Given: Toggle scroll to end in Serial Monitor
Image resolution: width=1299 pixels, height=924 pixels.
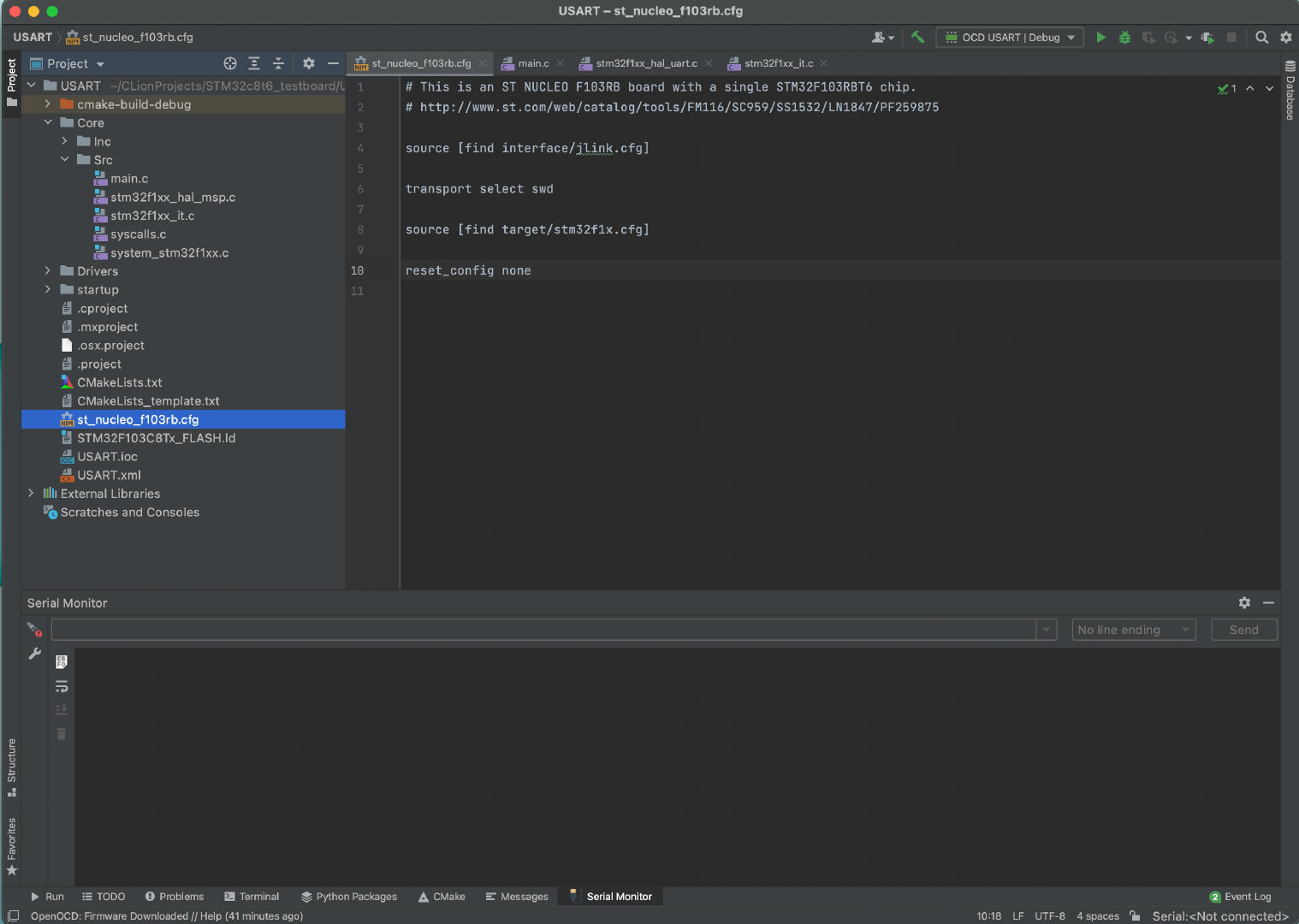Looking at the screenshot, I should [61, 709].
